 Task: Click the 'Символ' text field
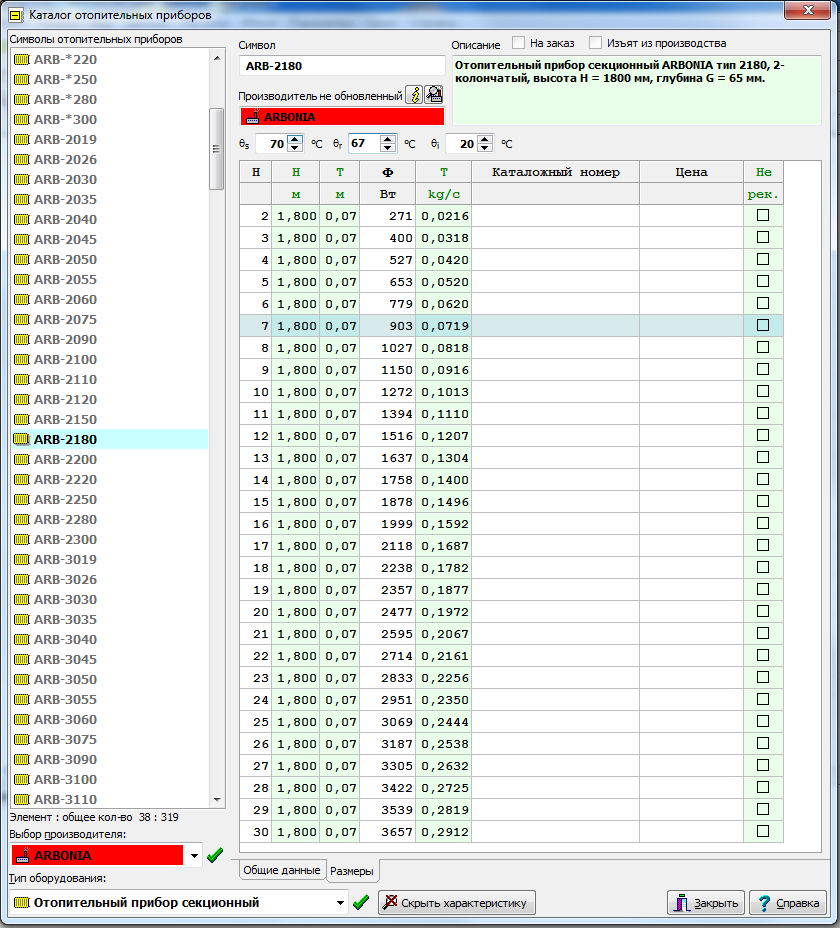[x=341, y=66]
